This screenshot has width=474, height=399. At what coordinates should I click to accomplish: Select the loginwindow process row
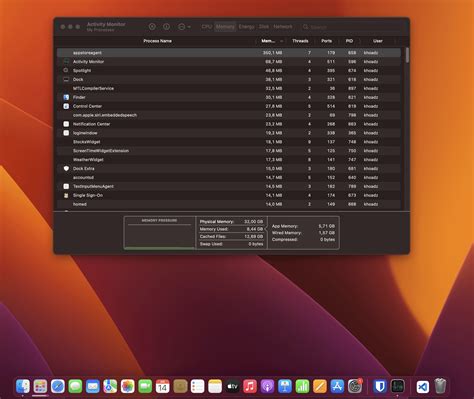[229, 133]
